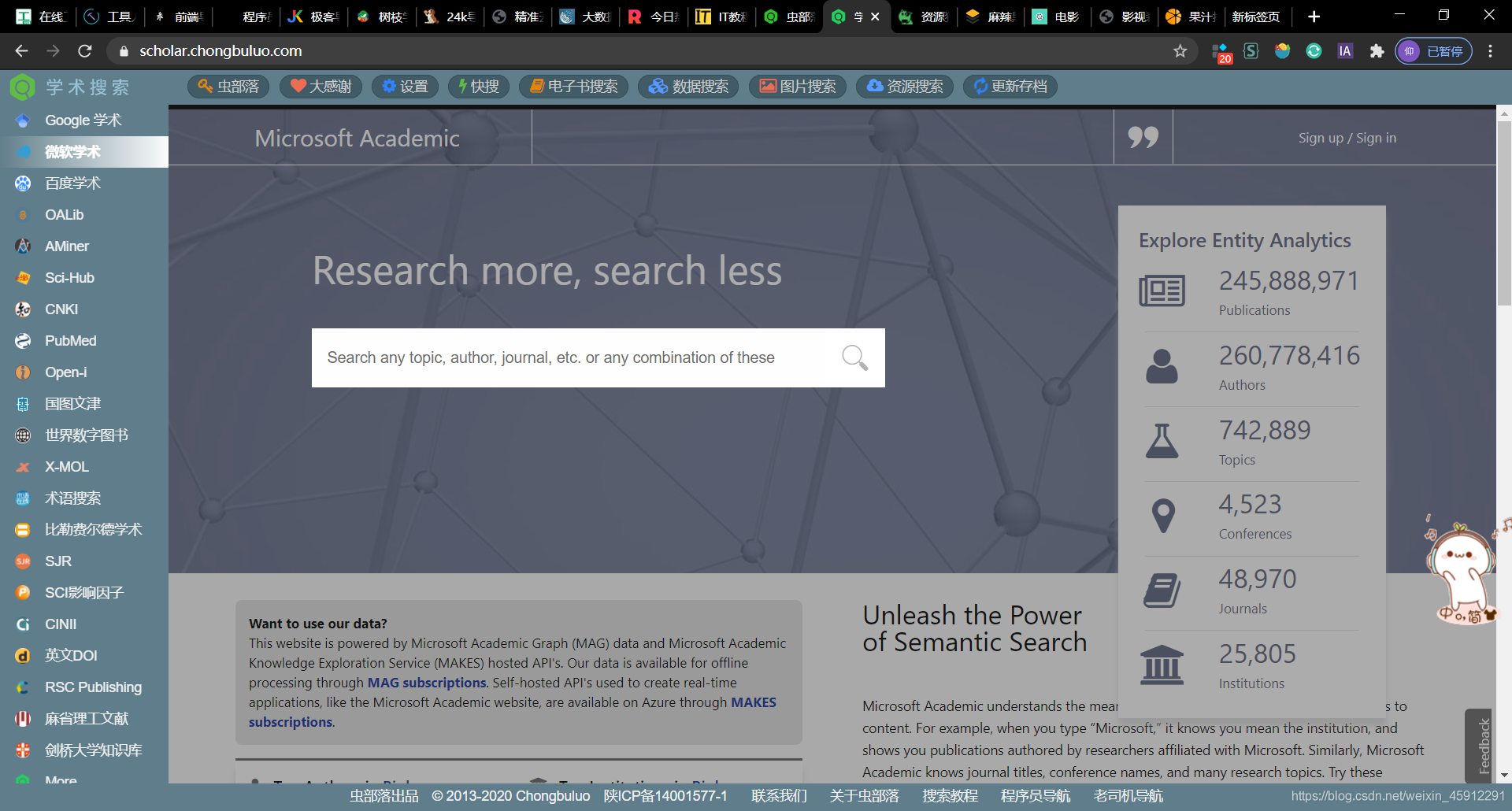The width and height of the screenshot is (1512, 811).
Task: Click the browser reload icon
Action: point(85,51)
